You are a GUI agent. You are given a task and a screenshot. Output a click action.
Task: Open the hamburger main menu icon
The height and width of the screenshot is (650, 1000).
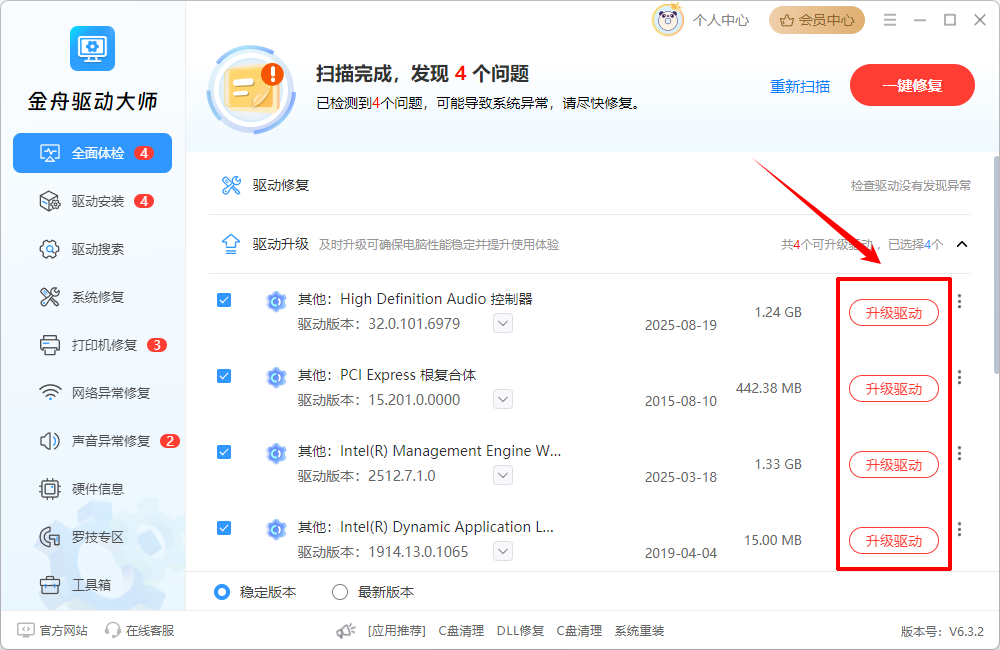pyautogui.click(x=890, y=20)
